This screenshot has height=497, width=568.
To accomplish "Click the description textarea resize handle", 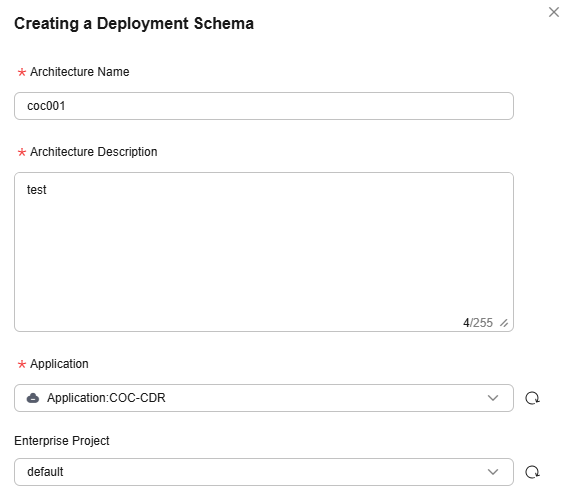I will click(x=504, y=323).
